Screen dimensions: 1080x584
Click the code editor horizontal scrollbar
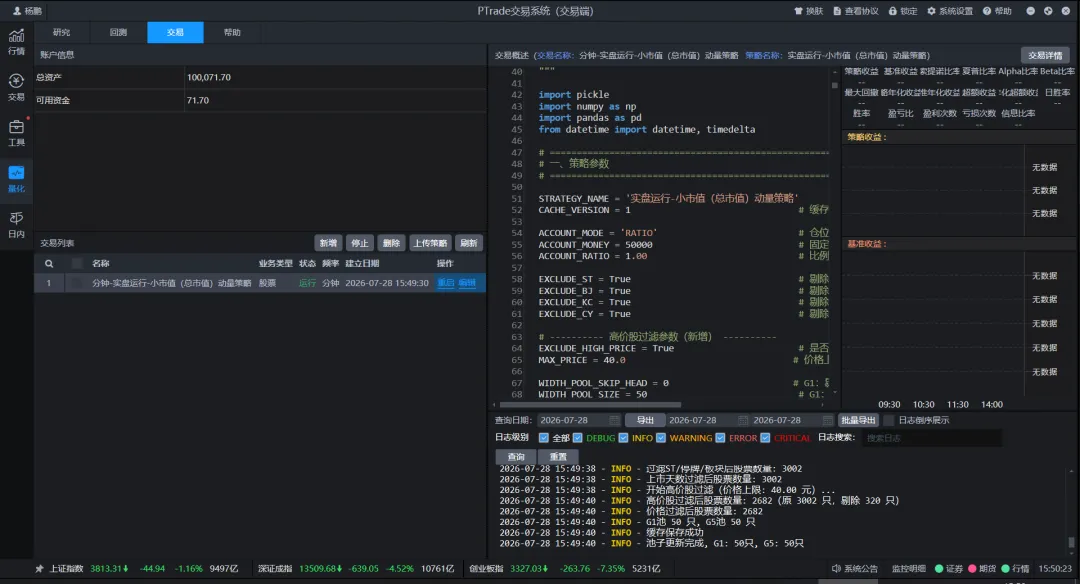click(590, 405)
